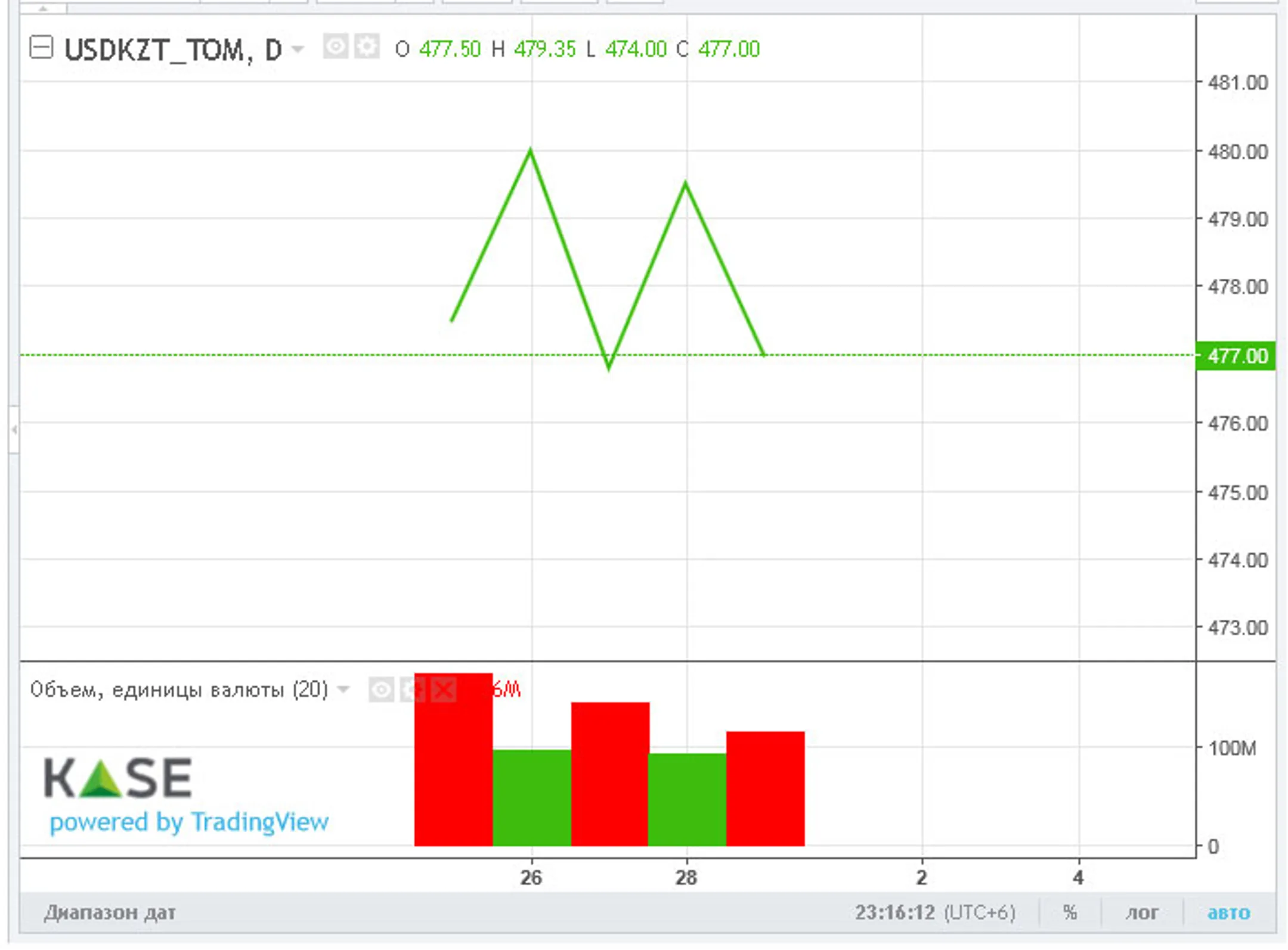Screen dimensions: 1288x950
Task: Open the Диапазон дат date range selector
Action: point(110,913)
